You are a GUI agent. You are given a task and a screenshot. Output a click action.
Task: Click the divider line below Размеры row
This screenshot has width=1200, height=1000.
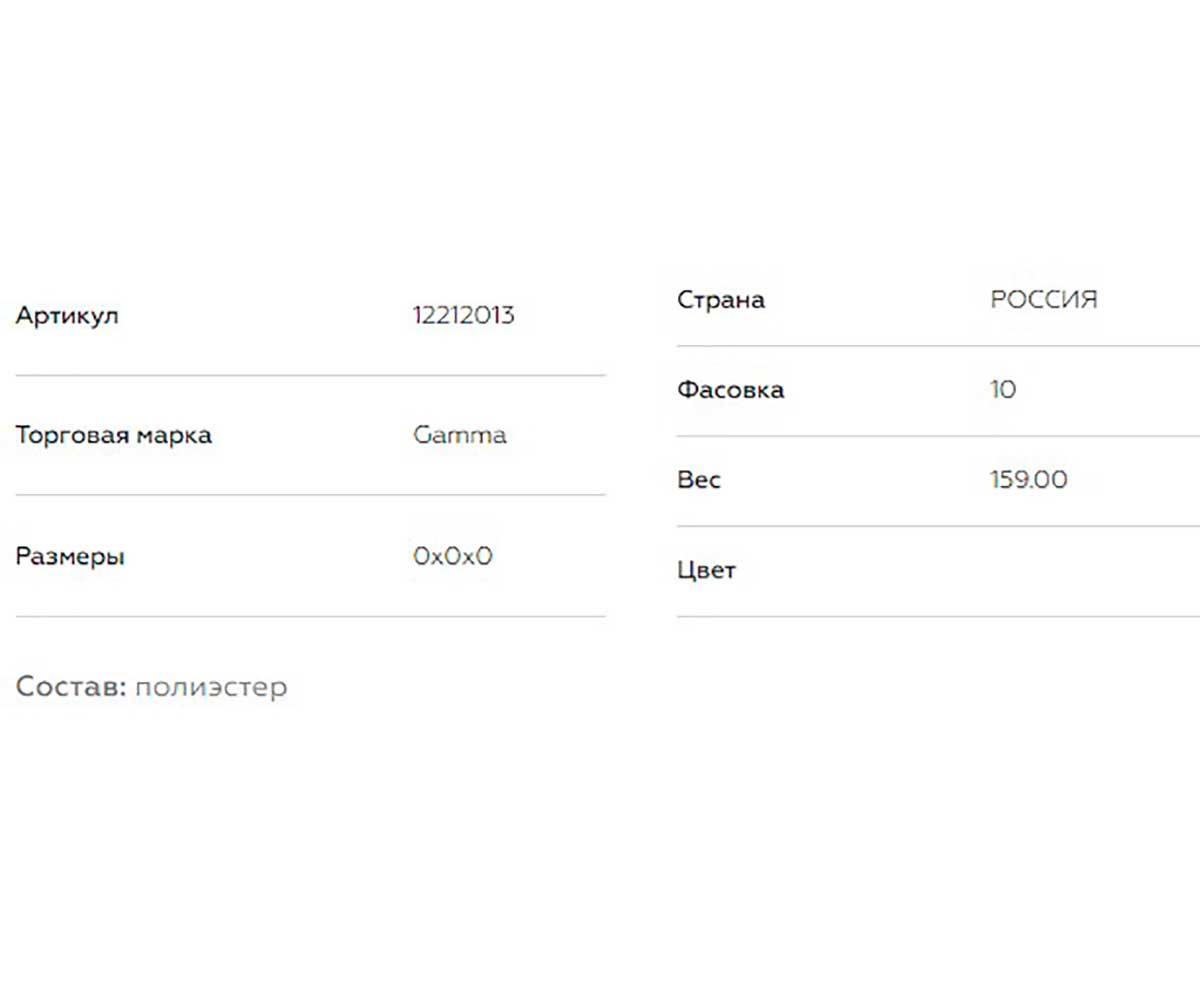point(310,616)
